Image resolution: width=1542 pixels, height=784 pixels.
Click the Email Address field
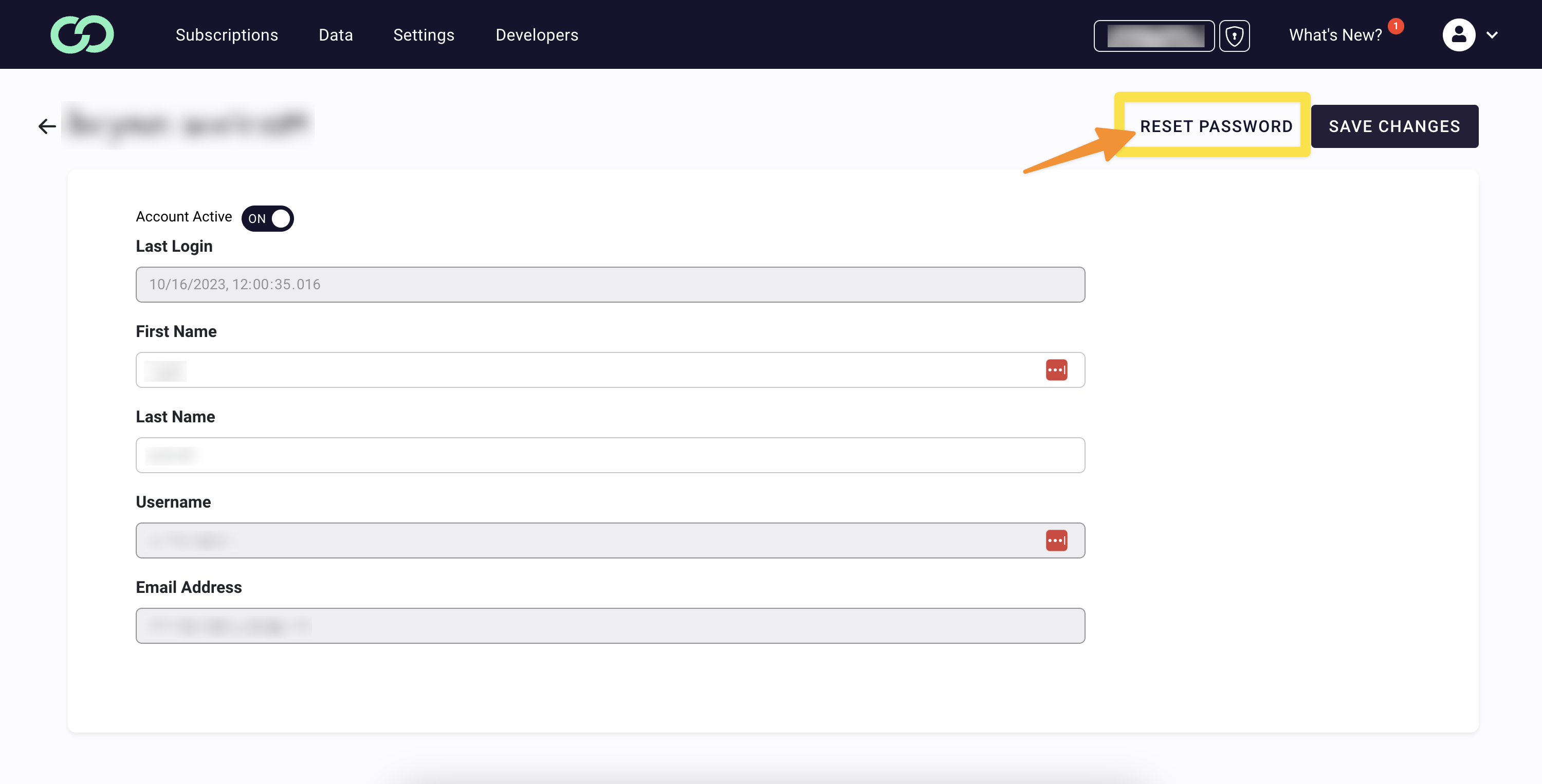610,625
